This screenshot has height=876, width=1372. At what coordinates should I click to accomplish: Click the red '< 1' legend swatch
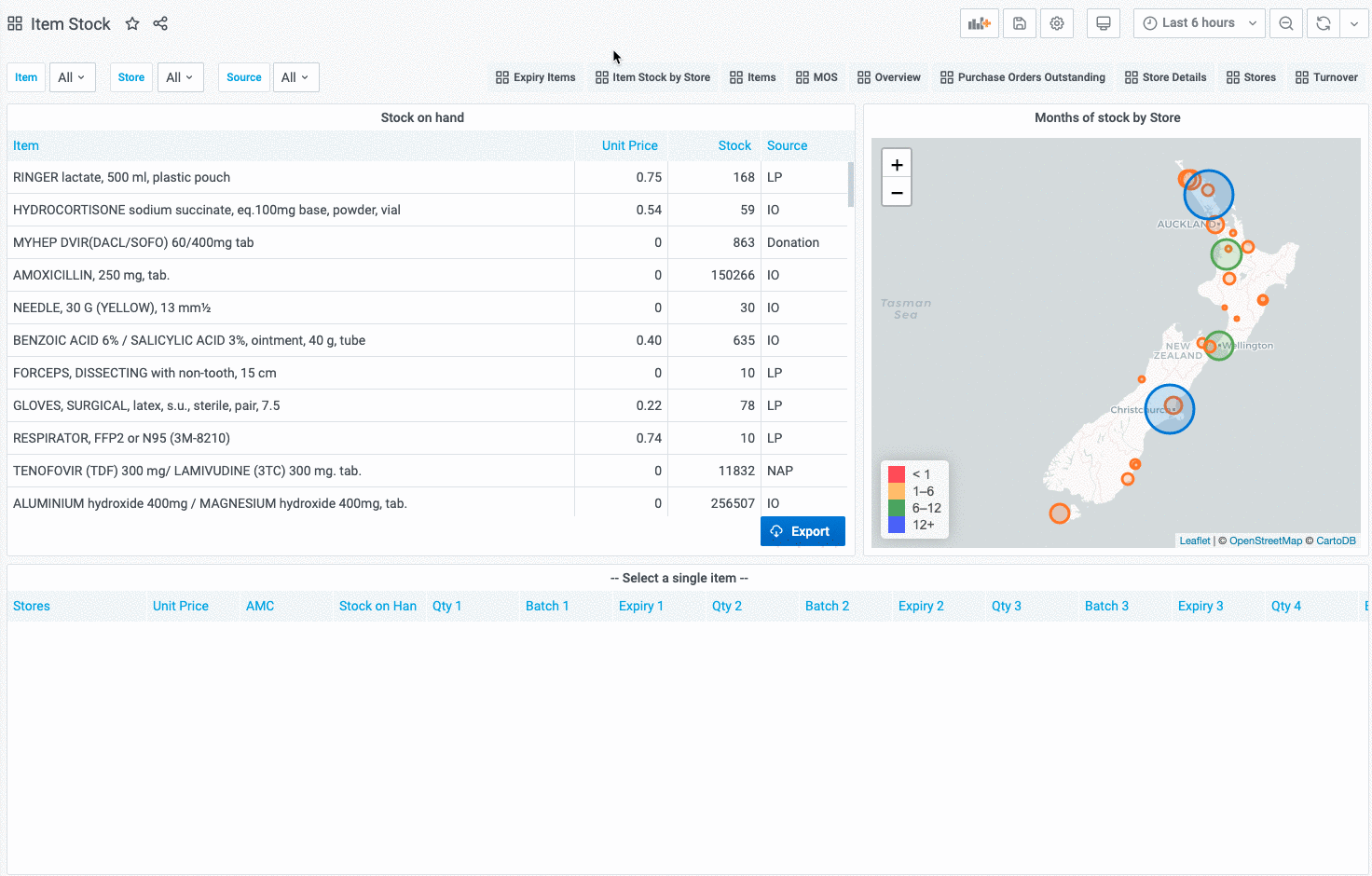pyautogui.click(x=897, y=474)
